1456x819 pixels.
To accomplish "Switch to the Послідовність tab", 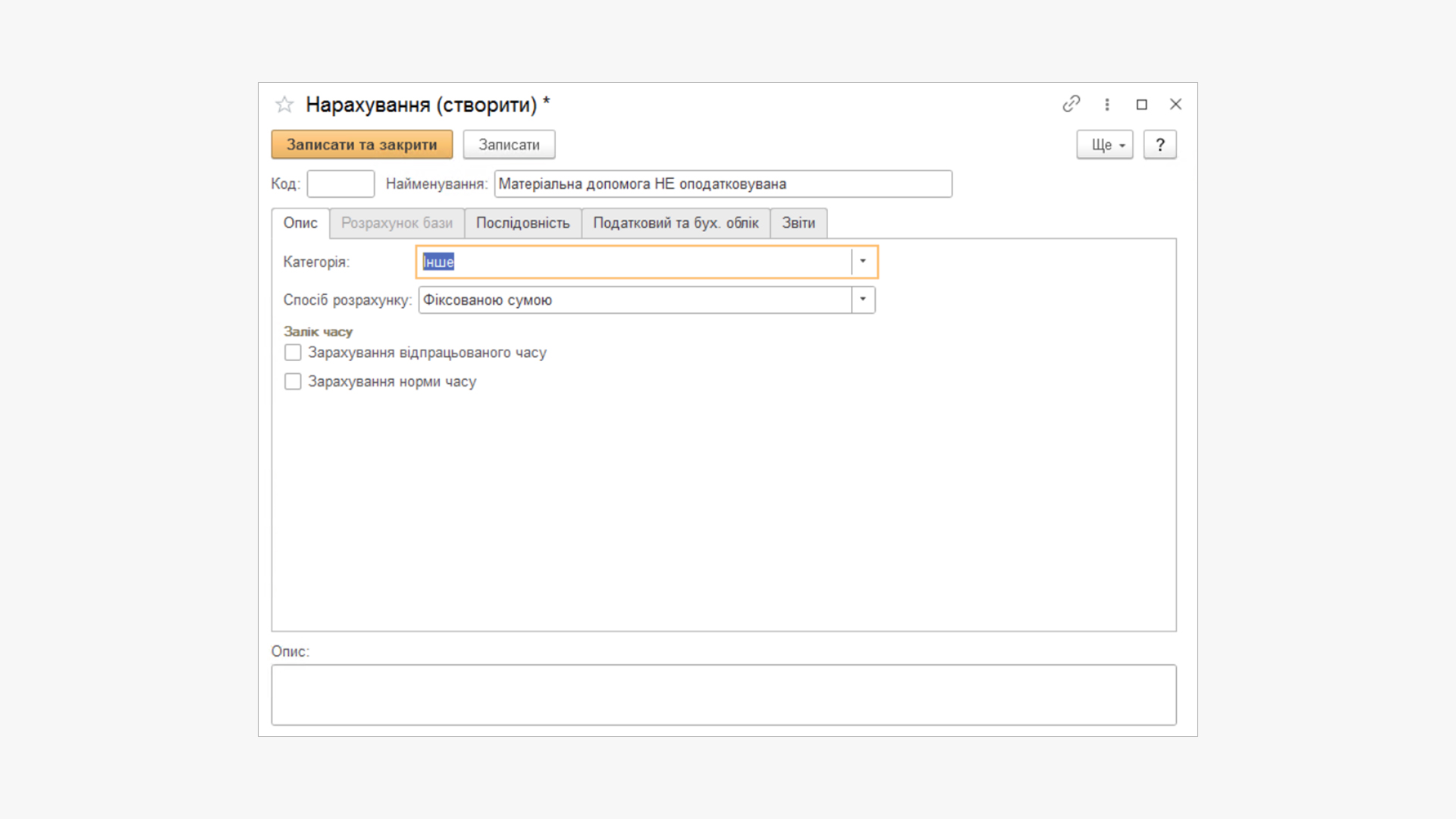I will (x=522, y=223).
